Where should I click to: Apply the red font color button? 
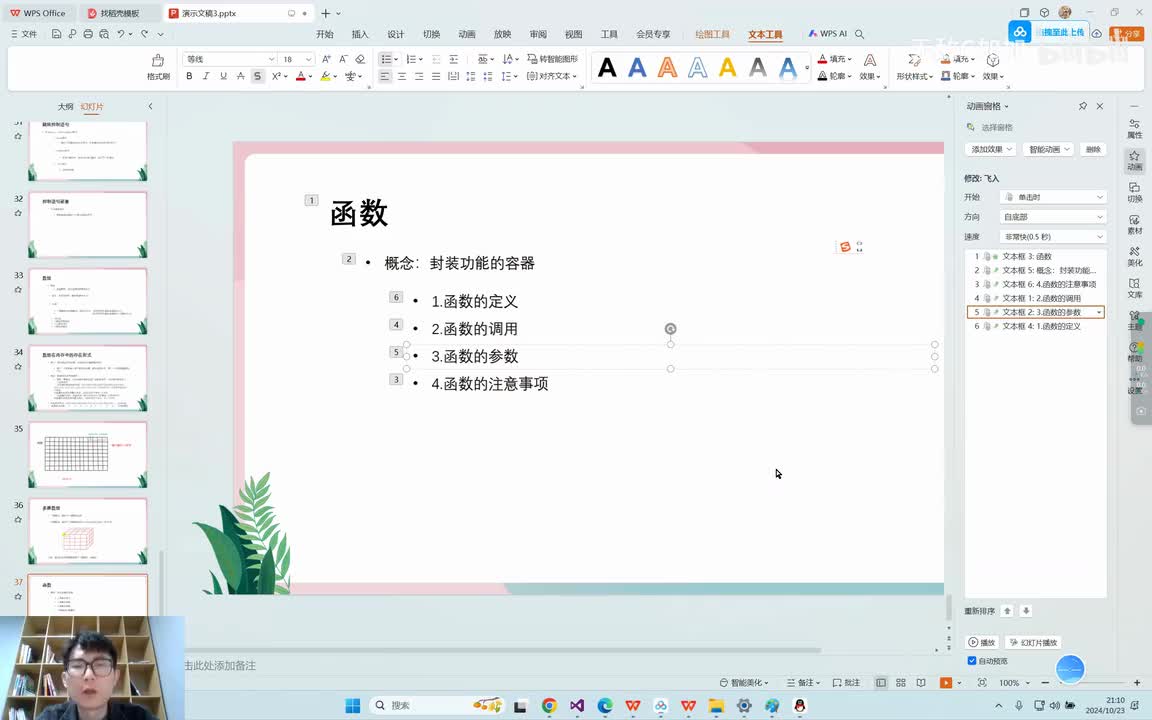click(x=300, y=76)
